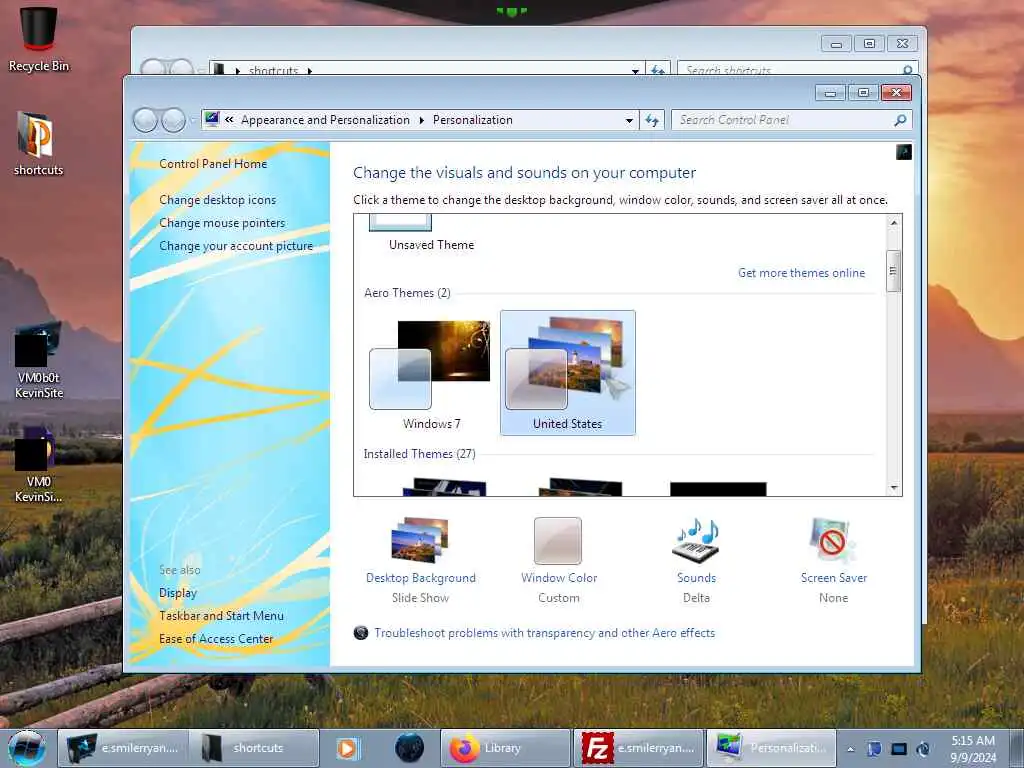This screenshot has width=1024, height=768.
Task: Show hidden tray icons arrow
Action: pos(850,749)
